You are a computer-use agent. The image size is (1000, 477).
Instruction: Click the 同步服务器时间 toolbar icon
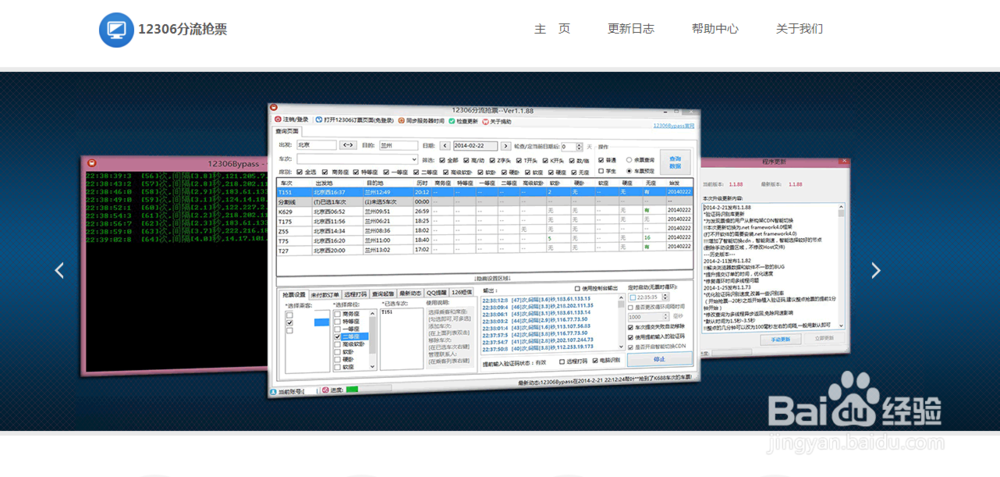click(401, 120)
